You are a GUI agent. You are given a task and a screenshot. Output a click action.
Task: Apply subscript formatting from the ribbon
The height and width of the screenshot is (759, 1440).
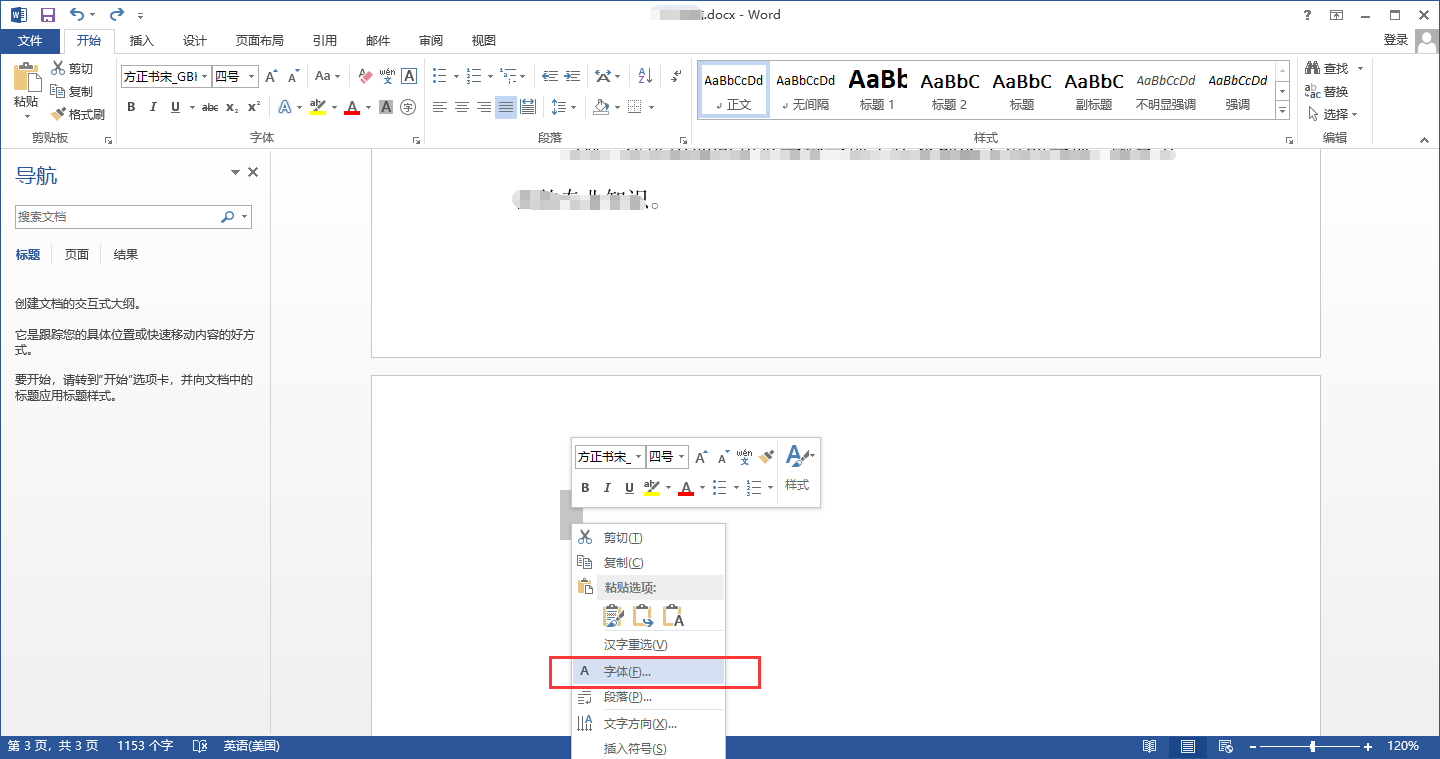[x=232, y=107]
